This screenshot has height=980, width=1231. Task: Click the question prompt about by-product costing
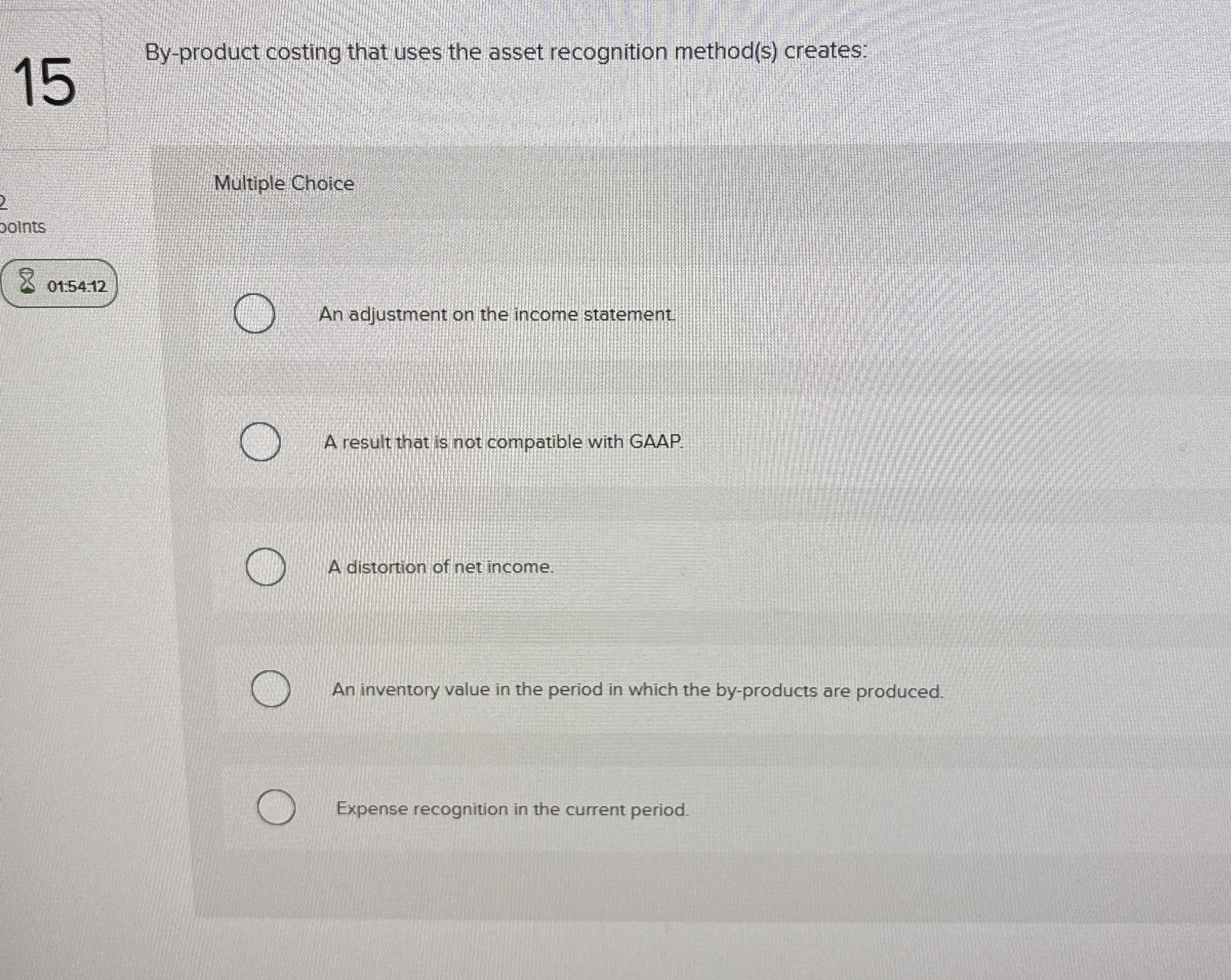coord(507,52)
